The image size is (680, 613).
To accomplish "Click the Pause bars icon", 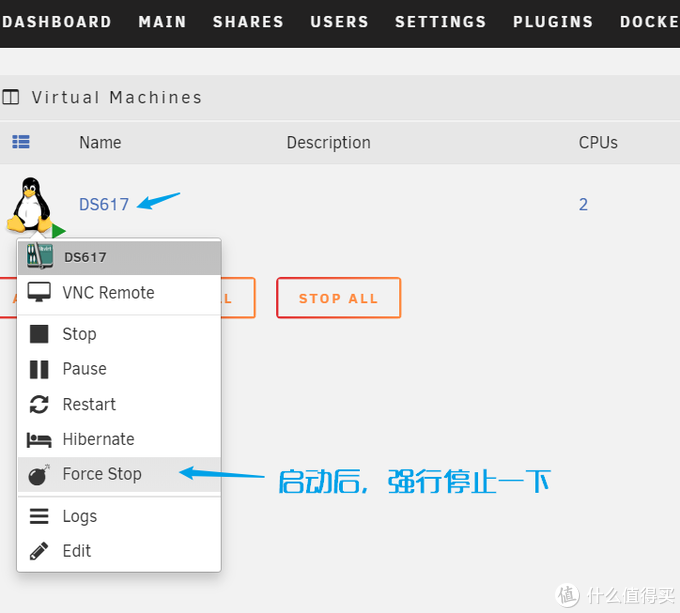I will coord(39,370).
